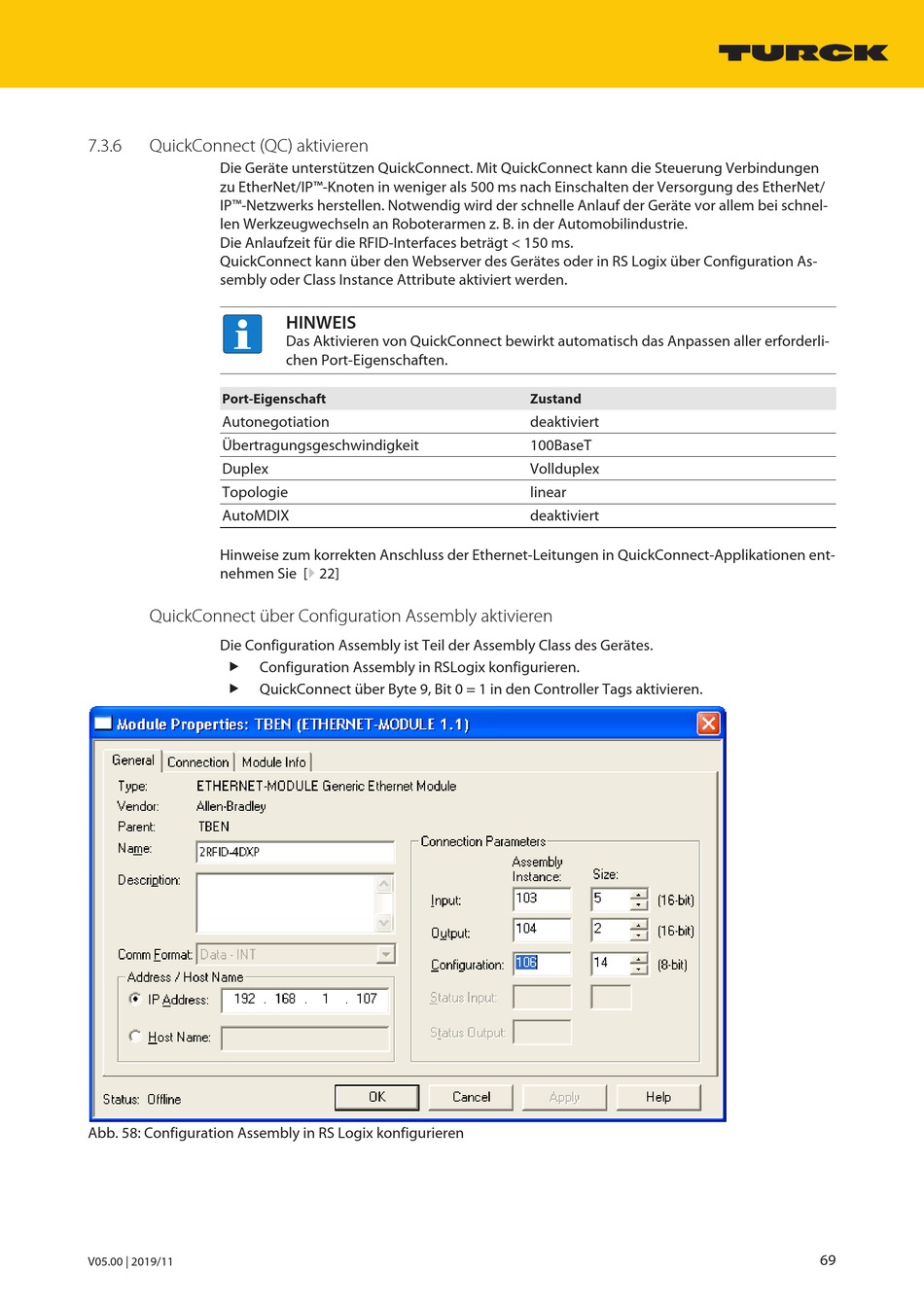The width and height of the screenshot is (924, 1306).
Task: Increase the Configuration size spinner value
Action: pos(638,959)
